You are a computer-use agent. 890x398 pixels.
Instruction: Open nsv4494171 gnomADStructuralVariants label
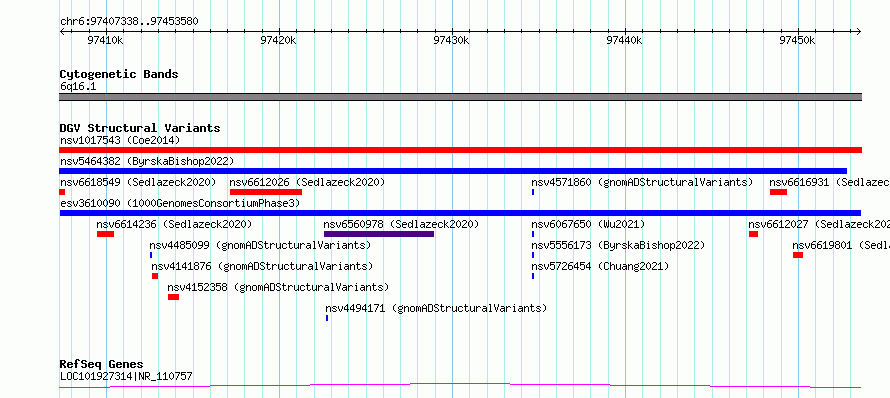pyautogui.click(x=436, y=308)
